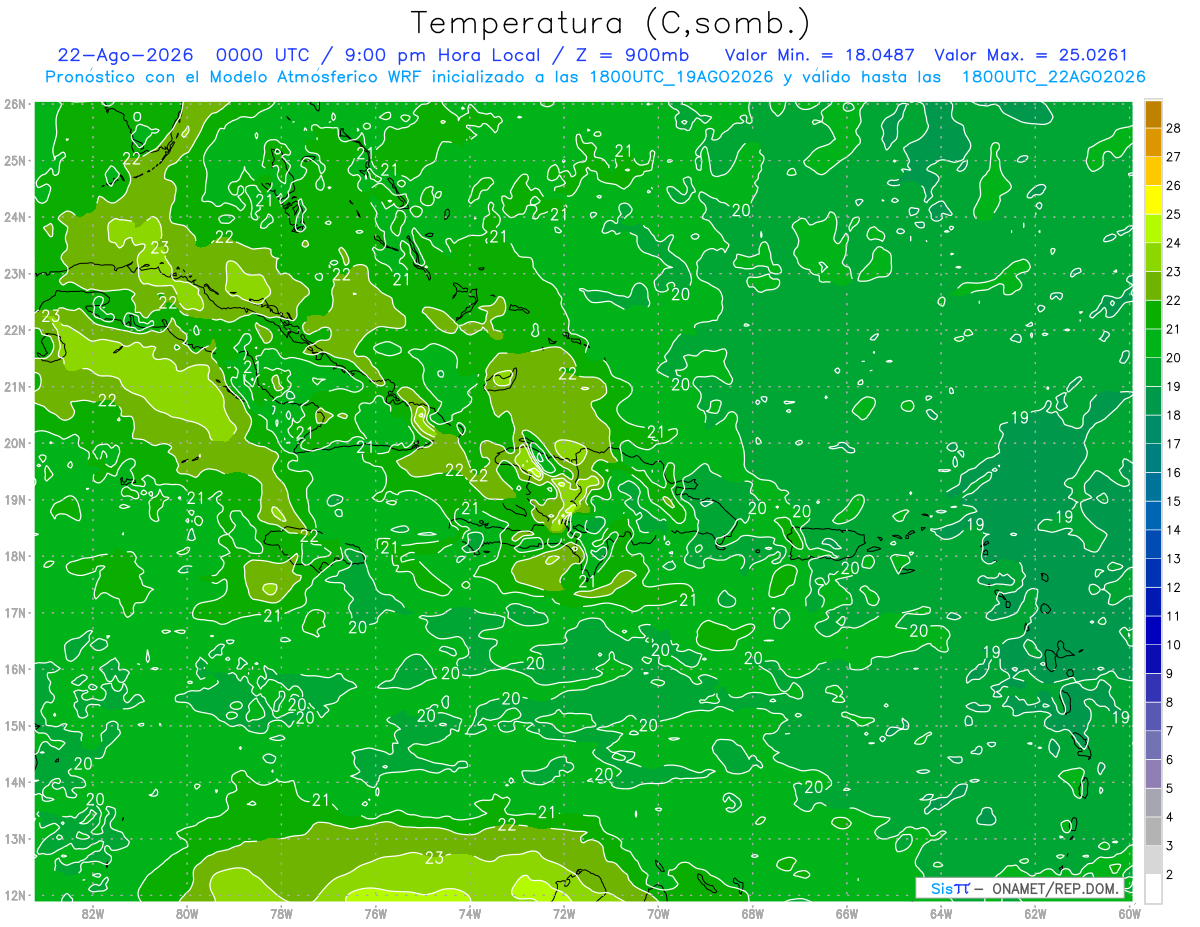Click the date "22-Ago-2026" in the header
The image size is (1200, 927).
(x=125, y=55)
